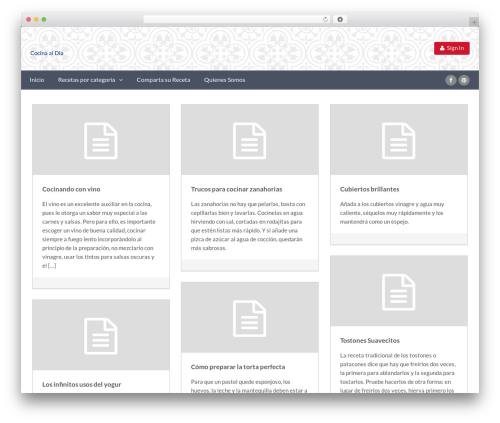Viewport: 500px width, 423px height.
Task: Click the round icon beside the address bar
Action: (340, 20)
